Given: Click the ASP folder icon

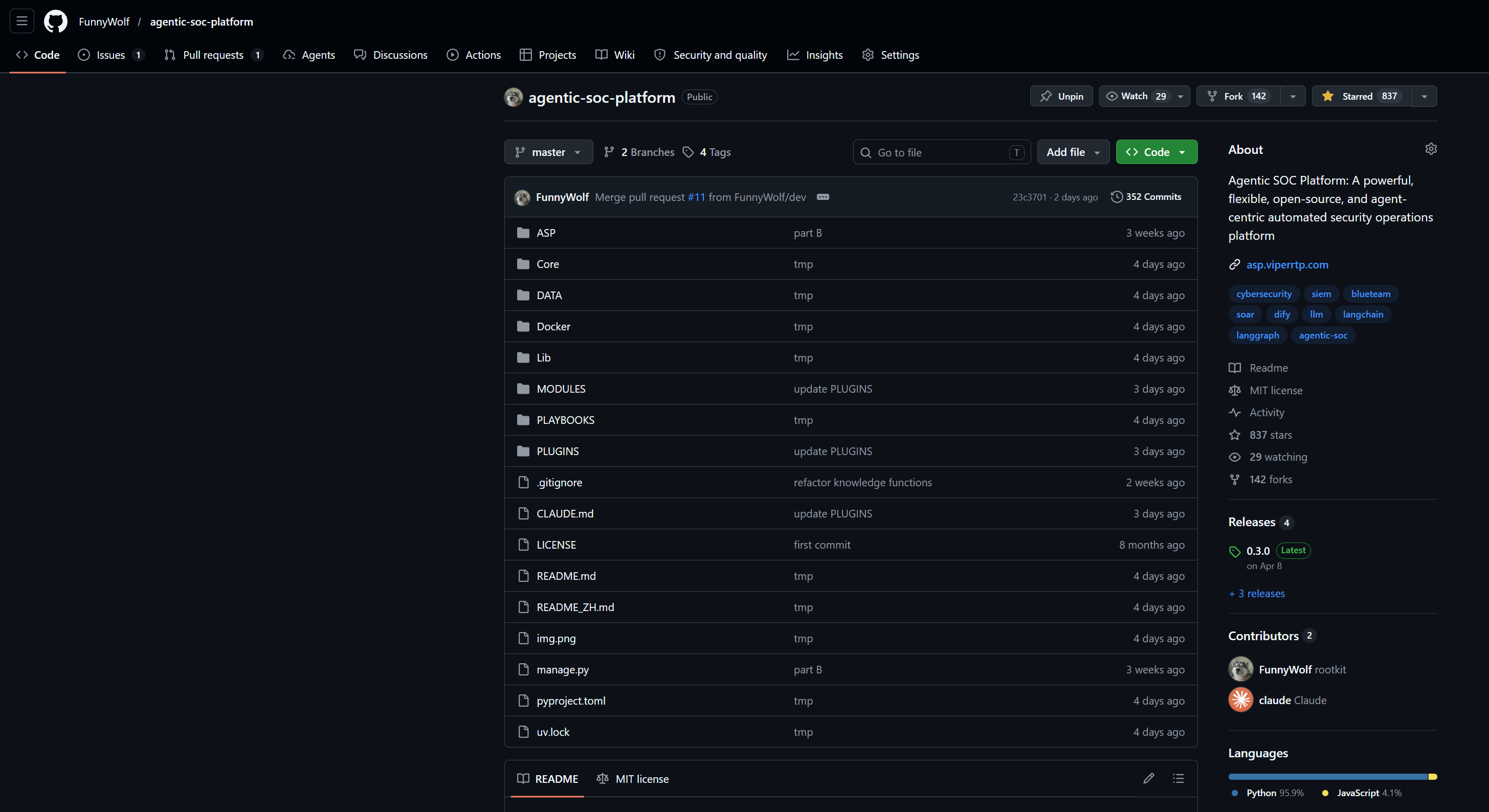Looking at the screenshot, I should [x=523, y=233].
